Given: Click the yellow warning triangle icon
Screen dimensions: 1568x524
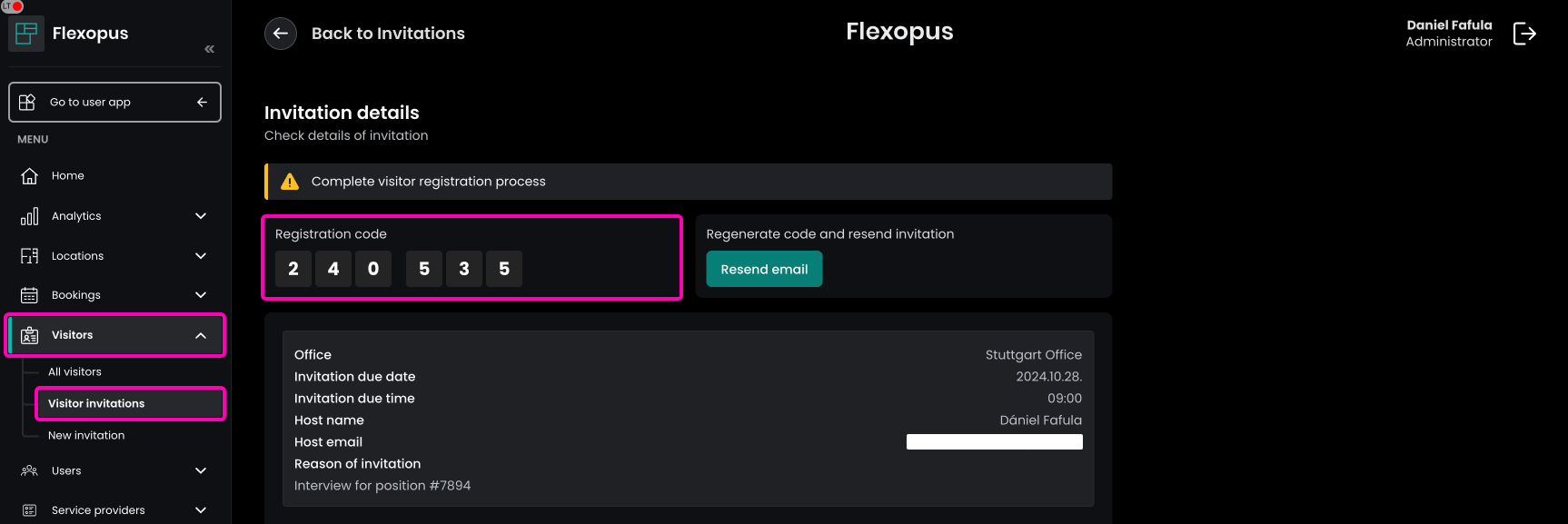Looking at the screenshot, I should 290,182.
